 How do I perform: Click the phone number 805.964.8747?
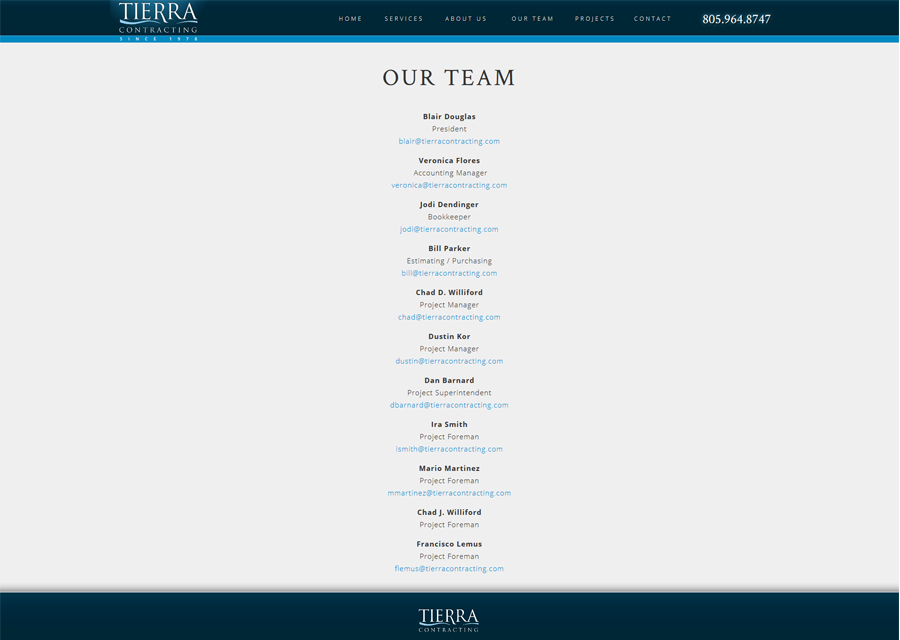click(735, 18)
